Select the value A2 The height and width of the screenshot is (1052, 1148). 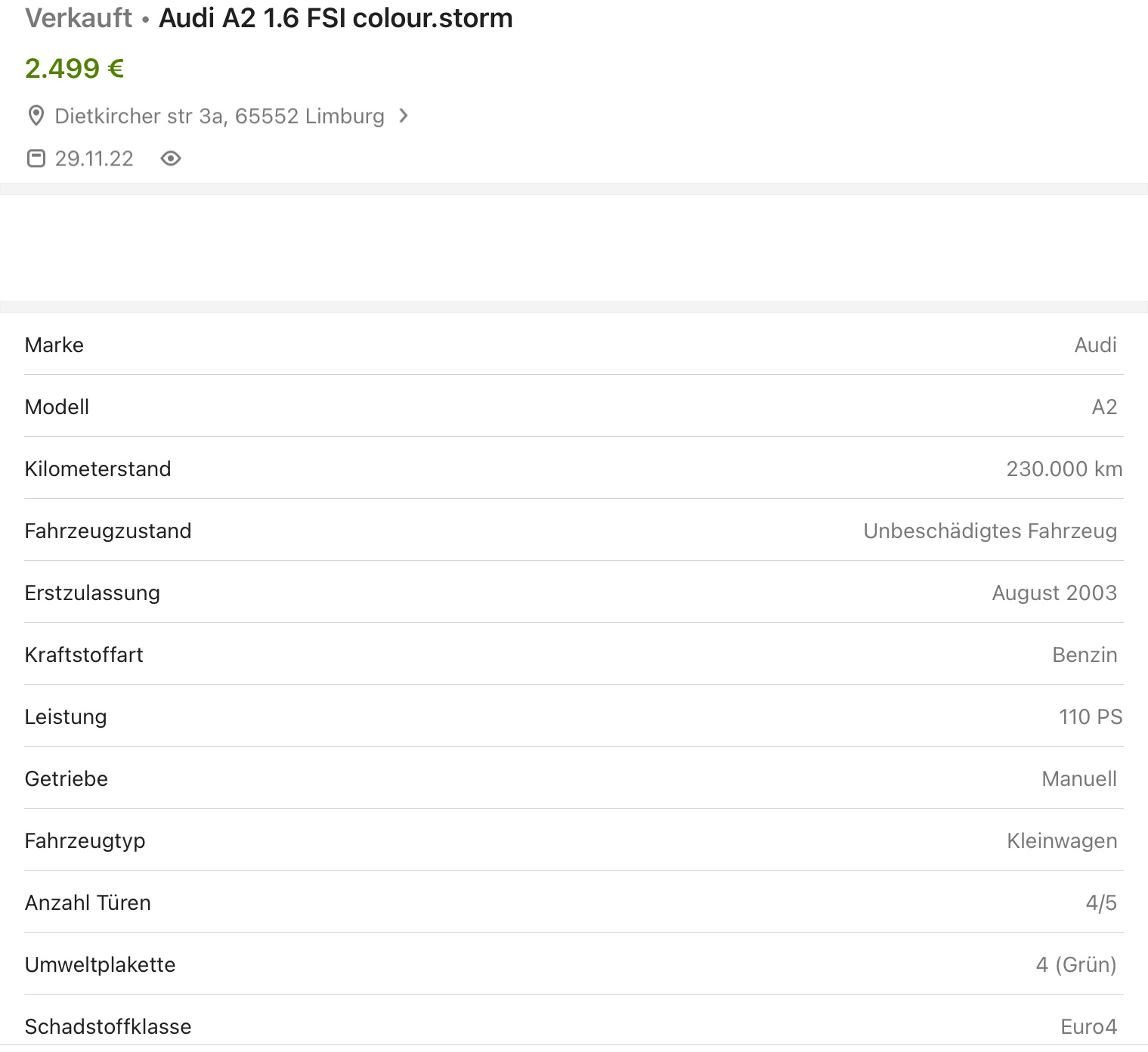pos(1104,407)
